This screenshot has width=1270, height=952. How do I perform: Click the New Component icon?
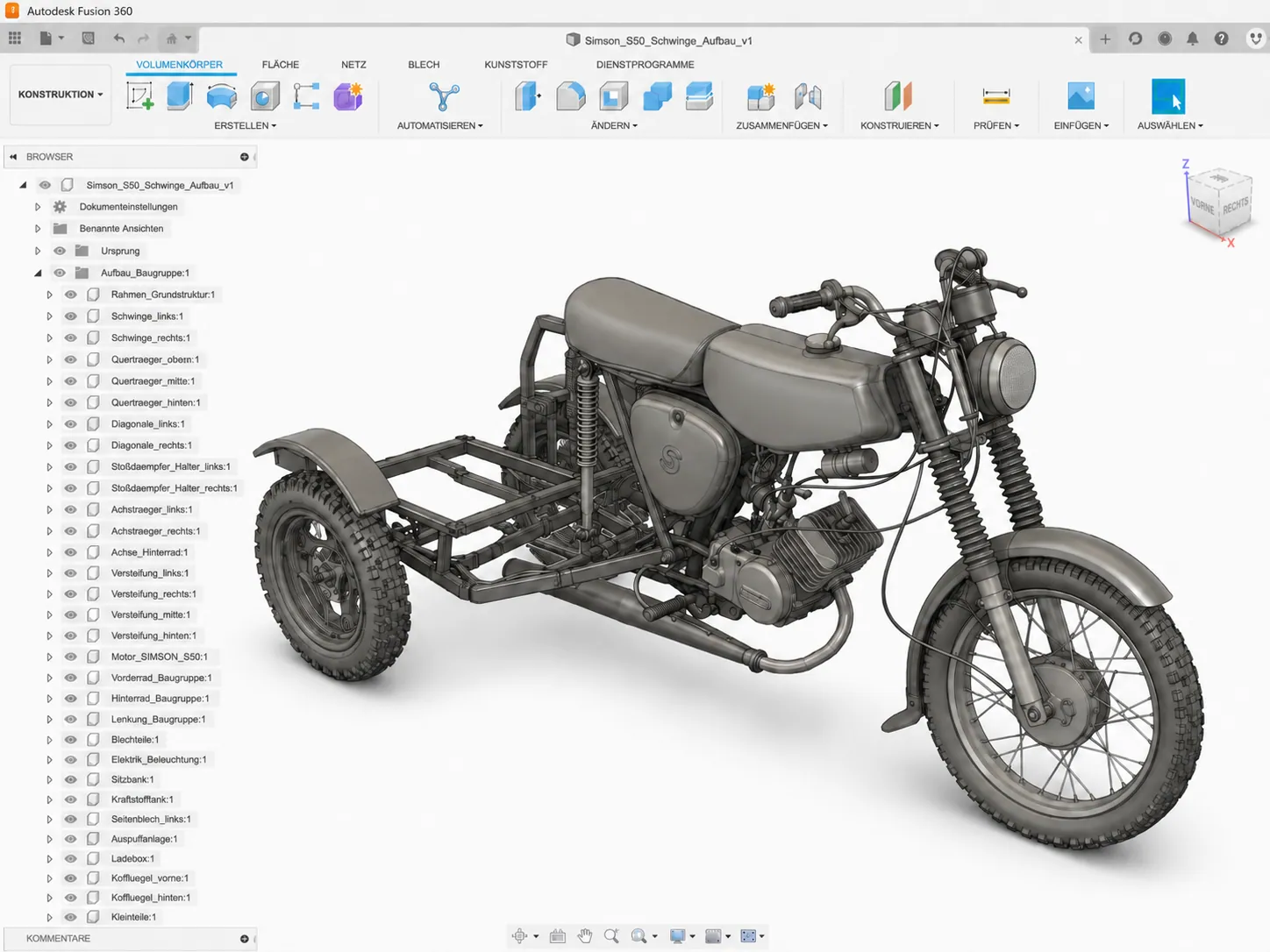click(760, 96)
